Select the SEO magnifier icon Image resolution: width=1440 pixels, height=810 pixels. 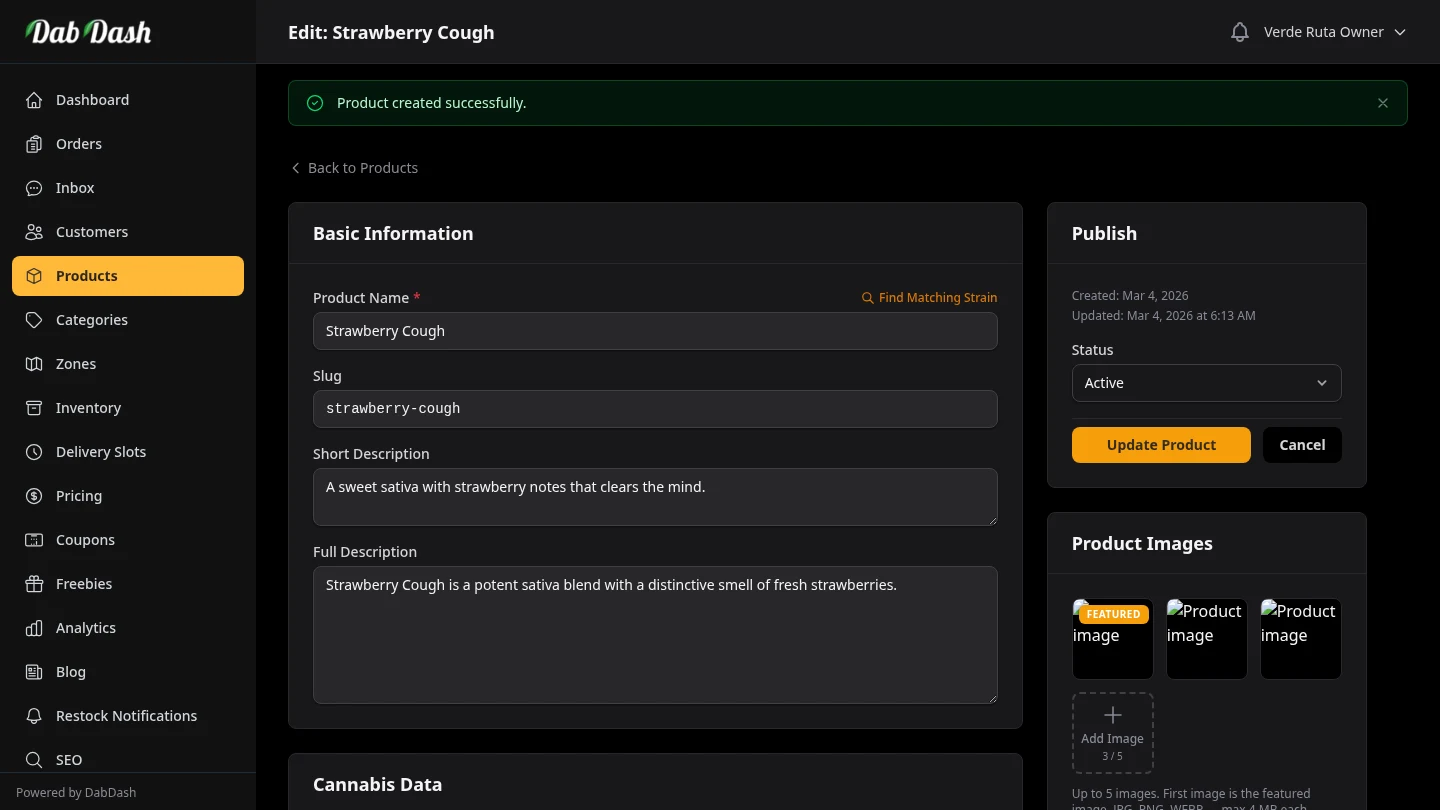click(34, 760)
